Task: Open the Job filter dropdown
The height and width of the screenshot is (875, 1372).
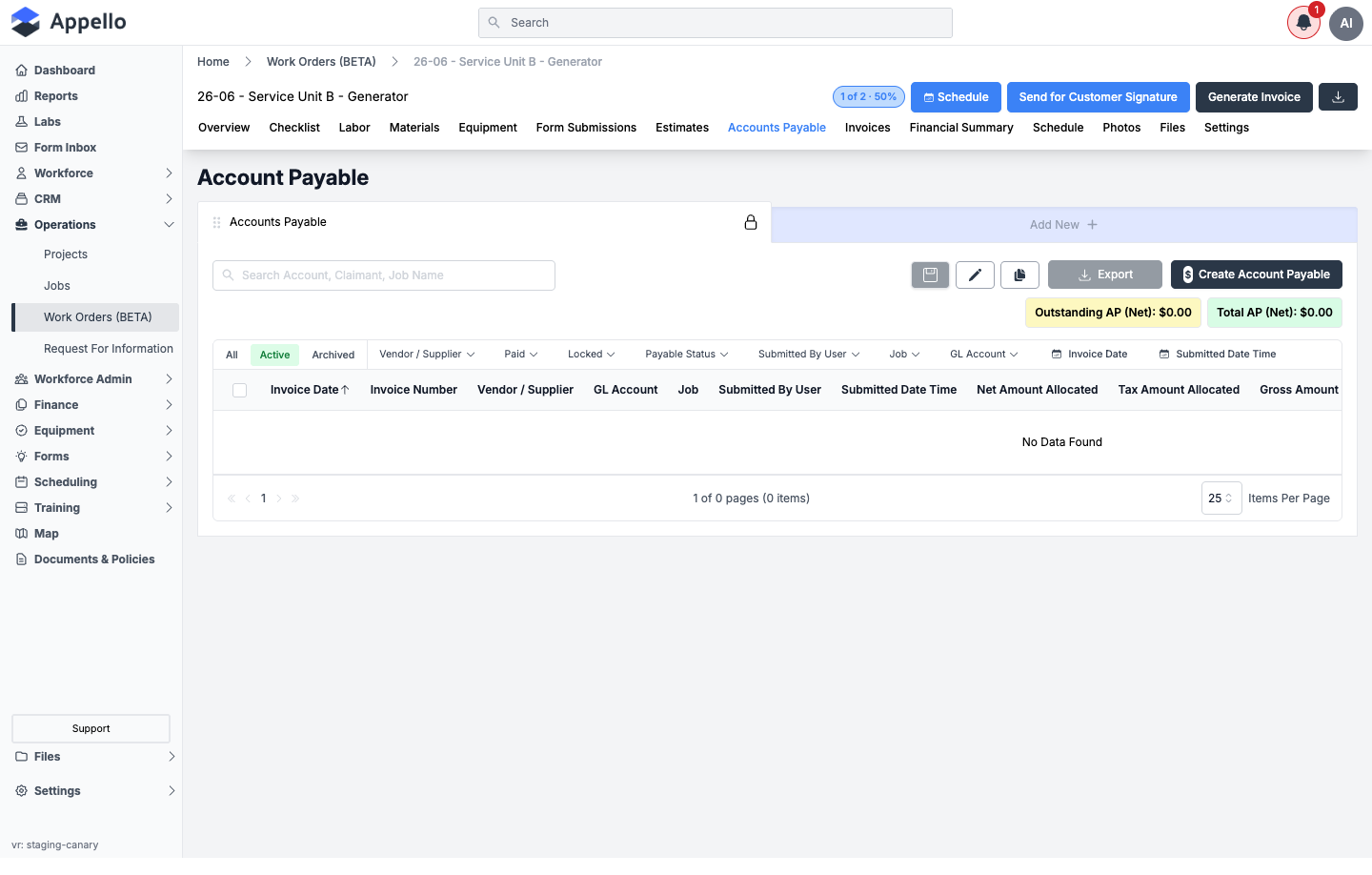Action: click(904, 355)
